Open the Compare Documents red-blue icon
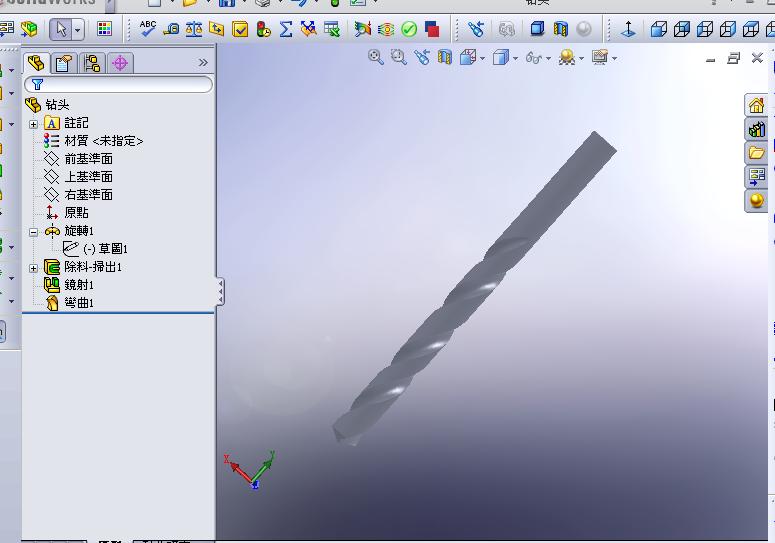Image resolution: width=775 pixels, height=543 pixels. click(x=432, y=29)
